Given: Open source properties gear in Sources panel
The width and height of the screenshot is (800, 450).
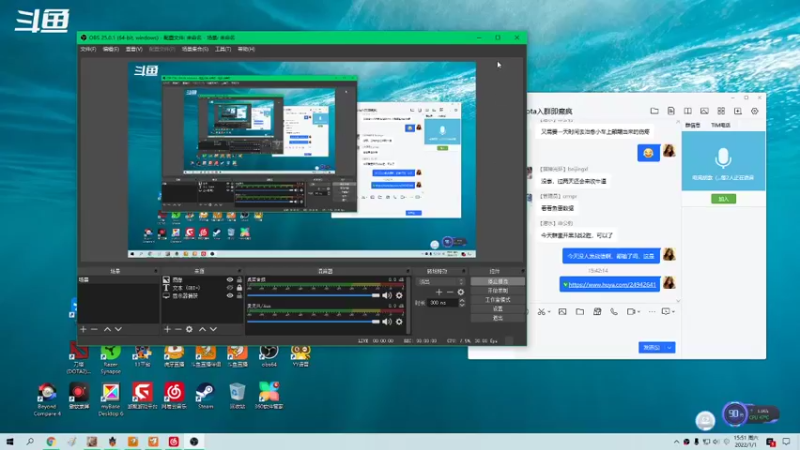Looking at the screenshot, I should coord(189,330).
